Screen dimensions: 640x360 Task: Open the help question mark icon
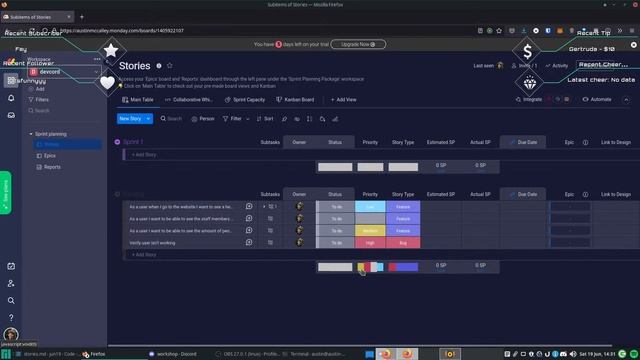(x=11, y=318)
